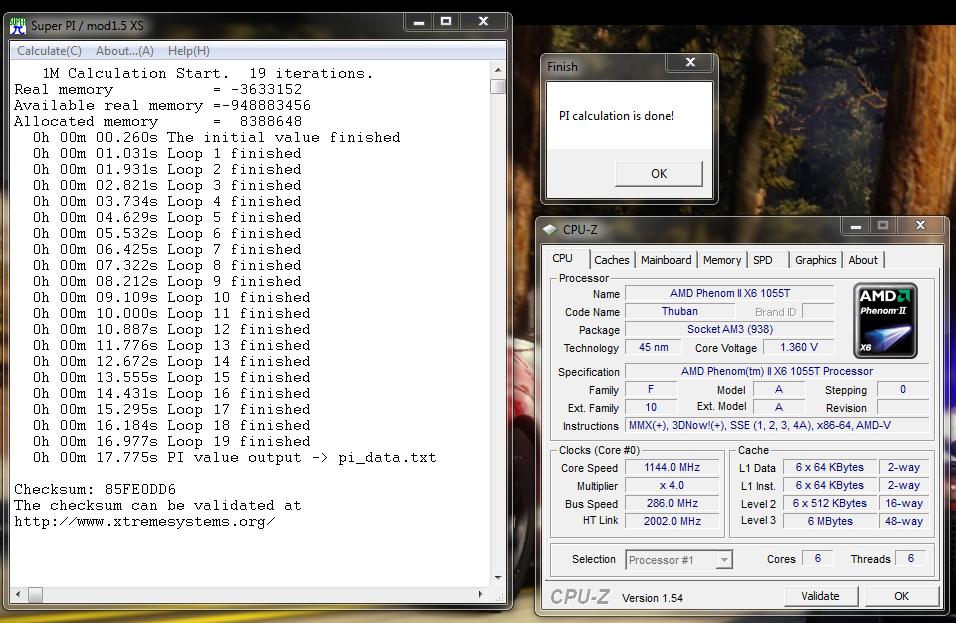The width and height of the screenshot is (956, 623).
Task: Click the Validate button in CPU-Z
Action: tap(820, 596)
